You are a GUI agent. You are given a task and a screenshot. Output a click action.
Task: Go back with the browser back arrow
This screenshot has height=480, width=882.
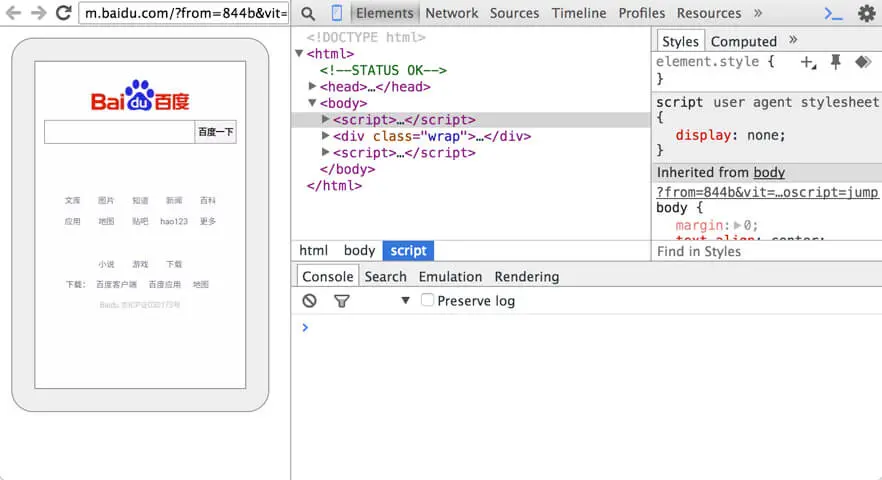[x=14, y=12]
